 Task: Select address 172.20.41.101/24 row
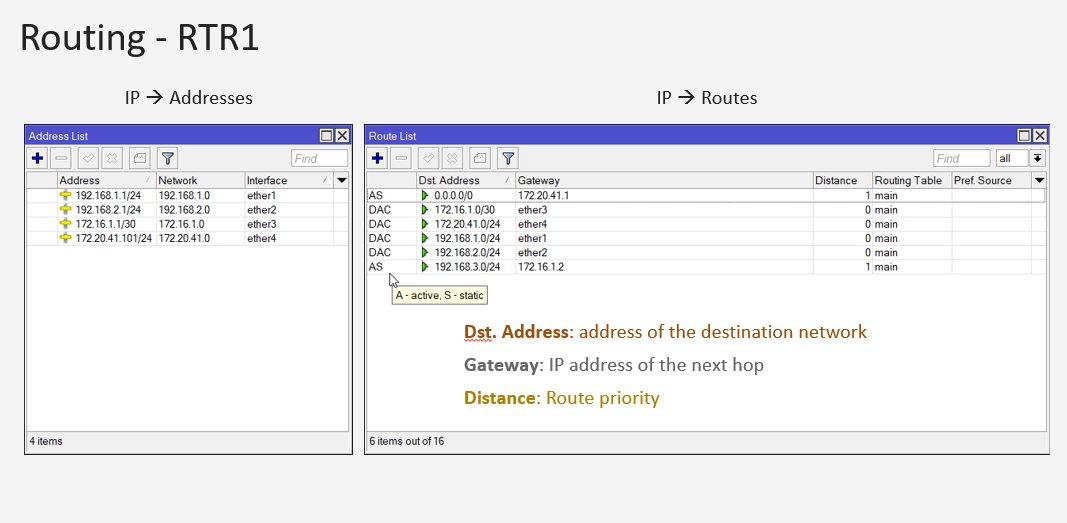[187, 238]
